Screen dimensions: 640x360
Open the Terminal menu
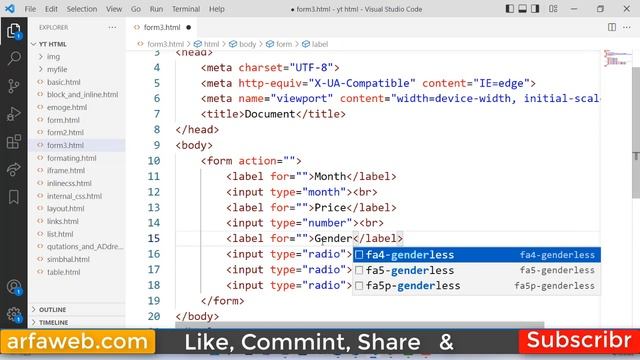(186, 9)
